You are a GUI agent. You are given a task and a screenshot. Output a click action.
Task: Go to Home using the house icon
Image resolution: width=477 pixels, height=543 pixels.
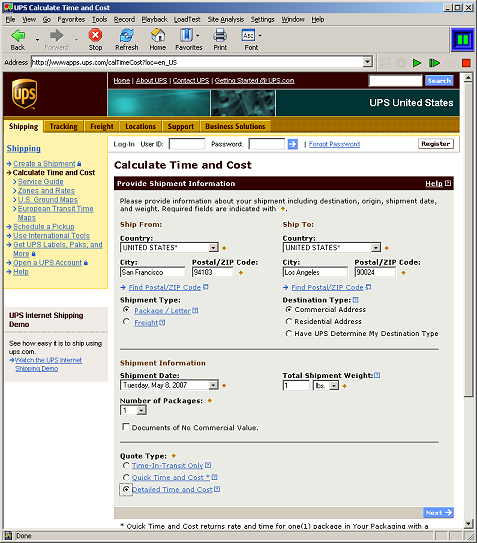click(158, 35)
